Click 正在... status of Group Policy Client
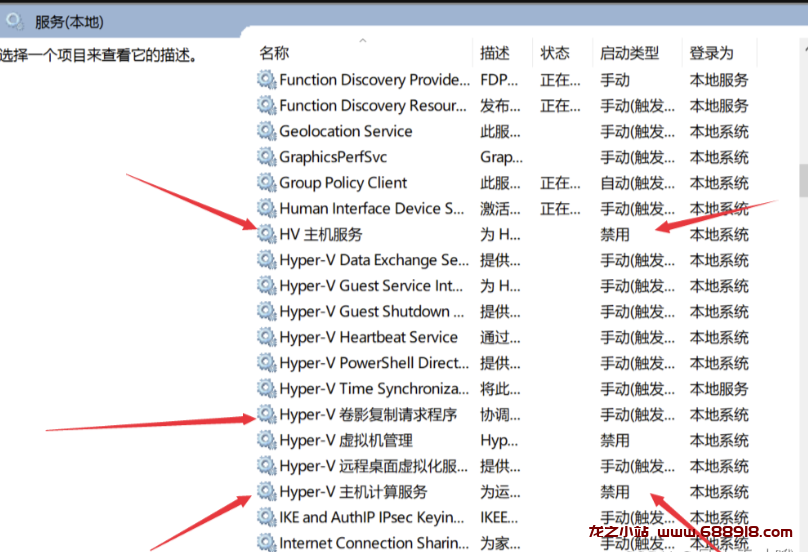The height and width of the screenshot is (552, 808). [x=560, y=183]
